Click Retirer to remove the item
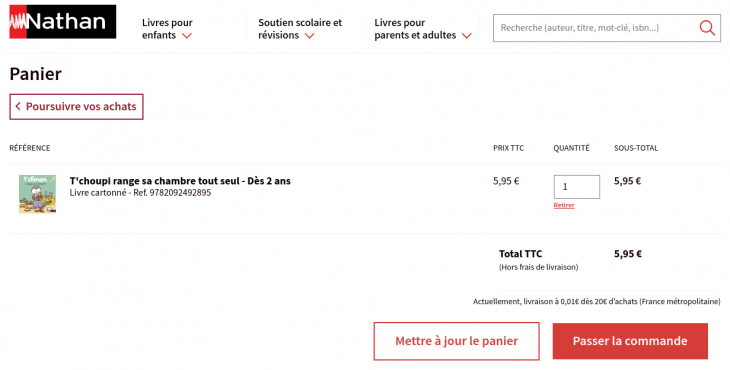 (x=564, y=205)
